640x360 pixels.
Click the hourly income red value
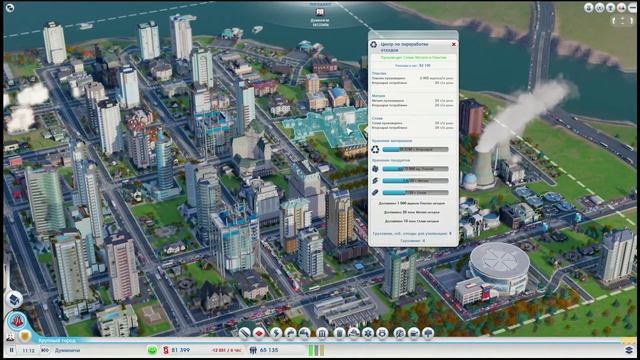point(227,350)
